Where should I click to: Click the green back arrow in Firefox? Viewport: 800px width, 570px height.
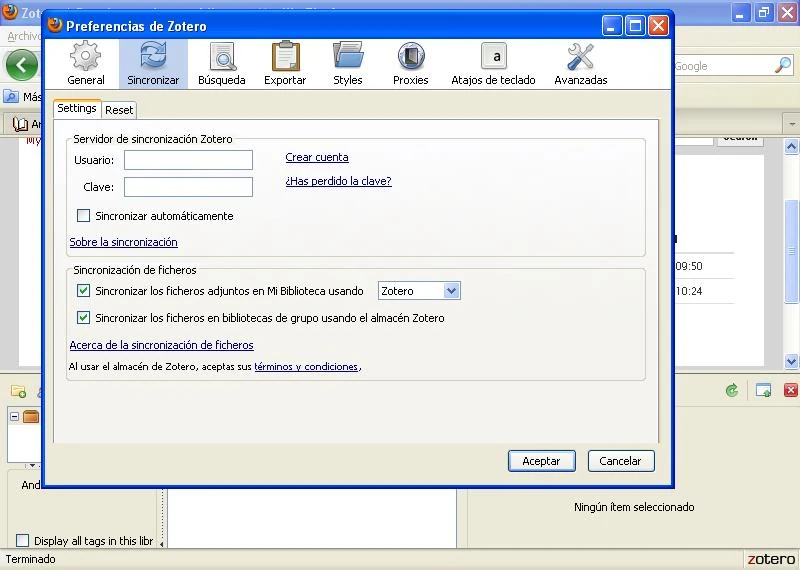pyautogui.click(x=21, y=65)
